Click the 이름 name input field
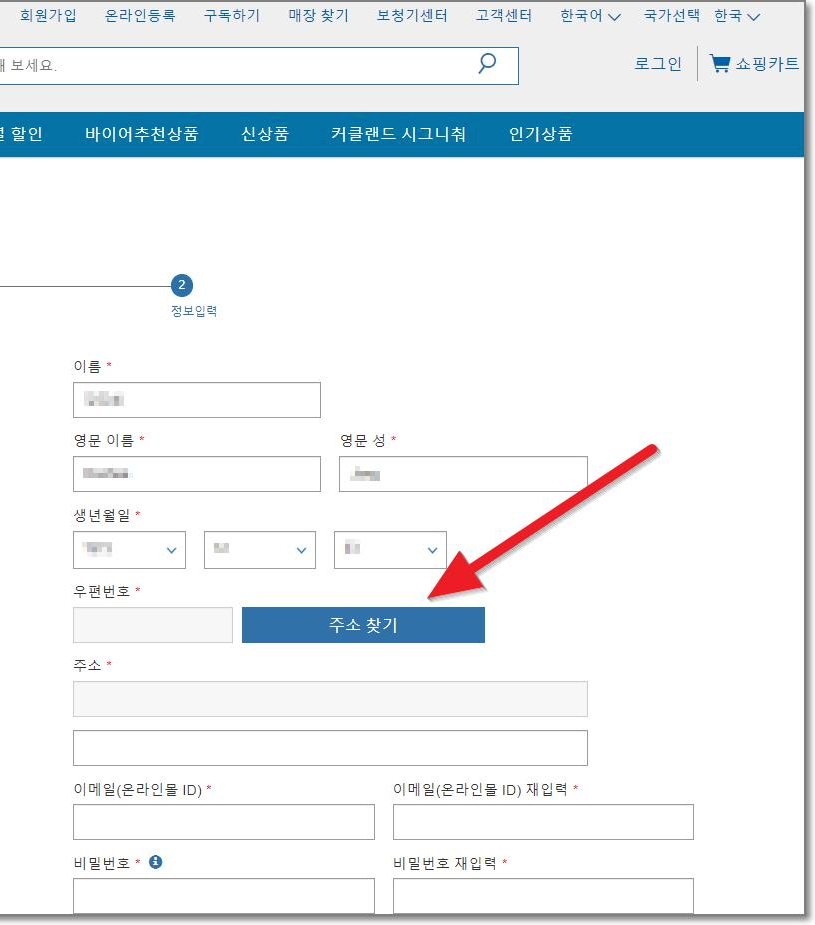815x925 pixels. pyautogui.click(x=197, y=400)
